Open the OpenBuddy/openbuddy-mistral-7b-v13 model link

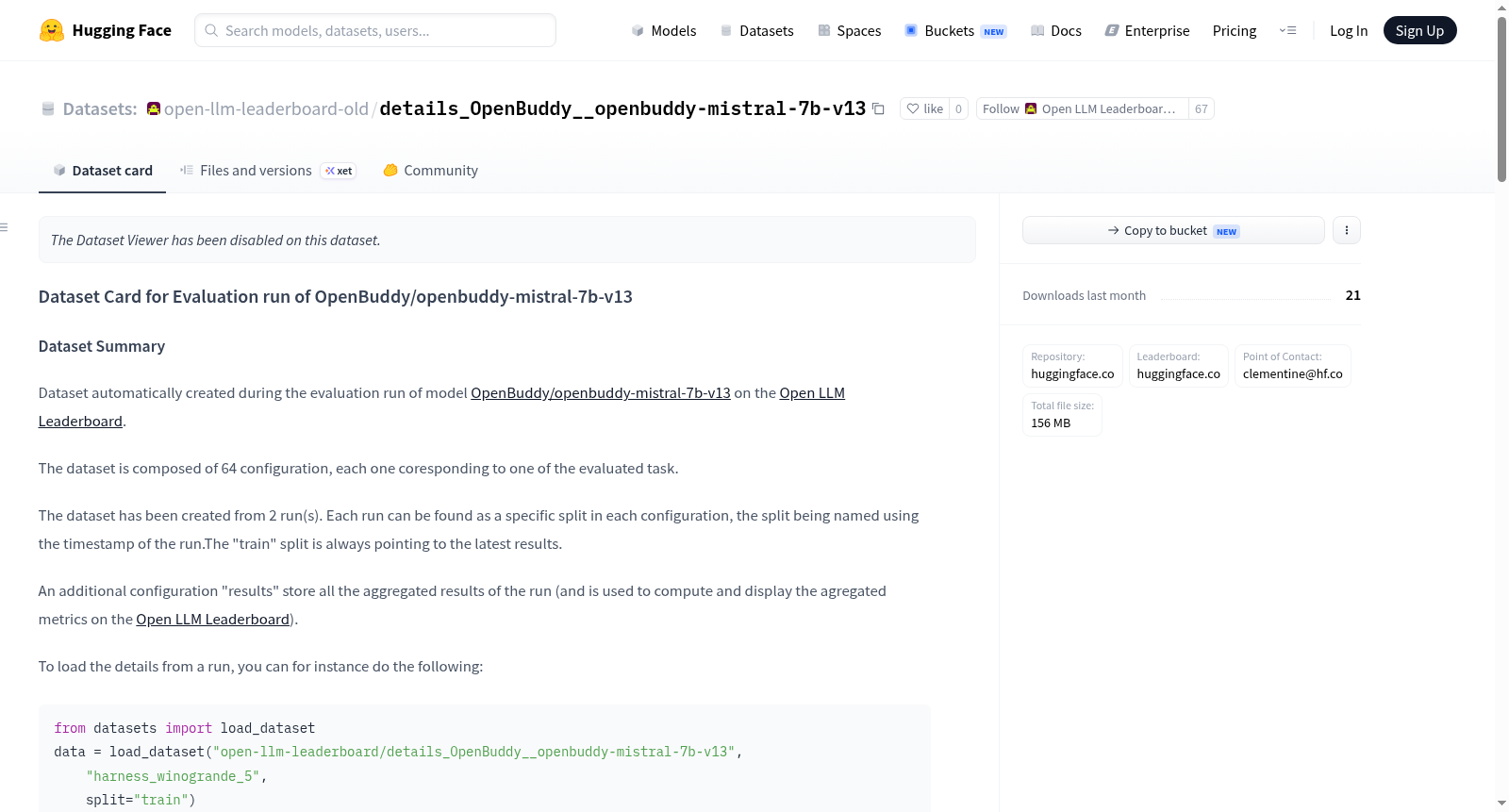click(x=601, y=393)
